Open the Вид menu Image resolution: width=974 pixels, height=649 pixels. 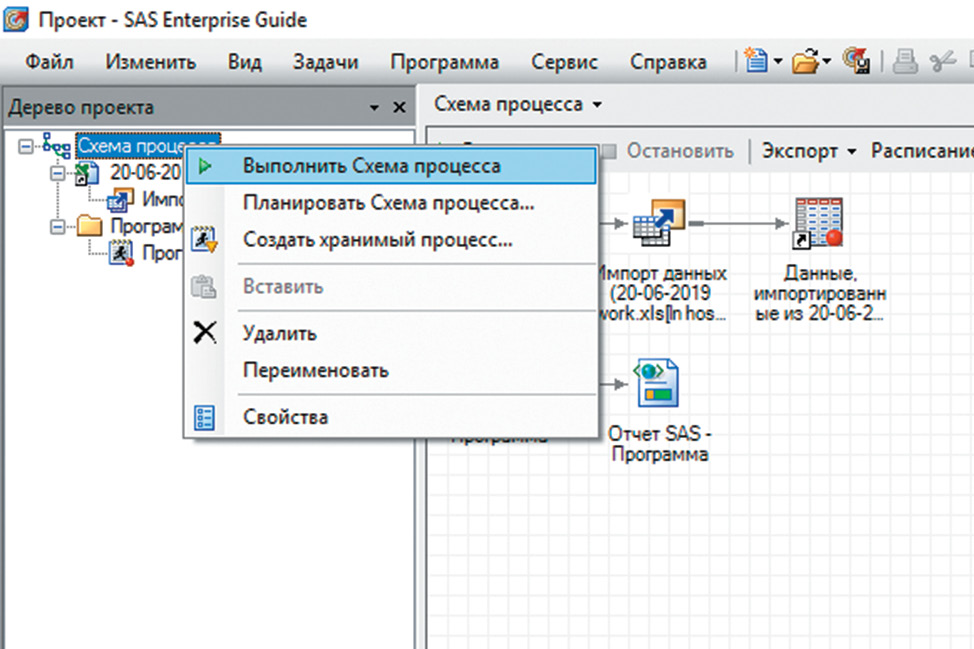tap(245, 62)
